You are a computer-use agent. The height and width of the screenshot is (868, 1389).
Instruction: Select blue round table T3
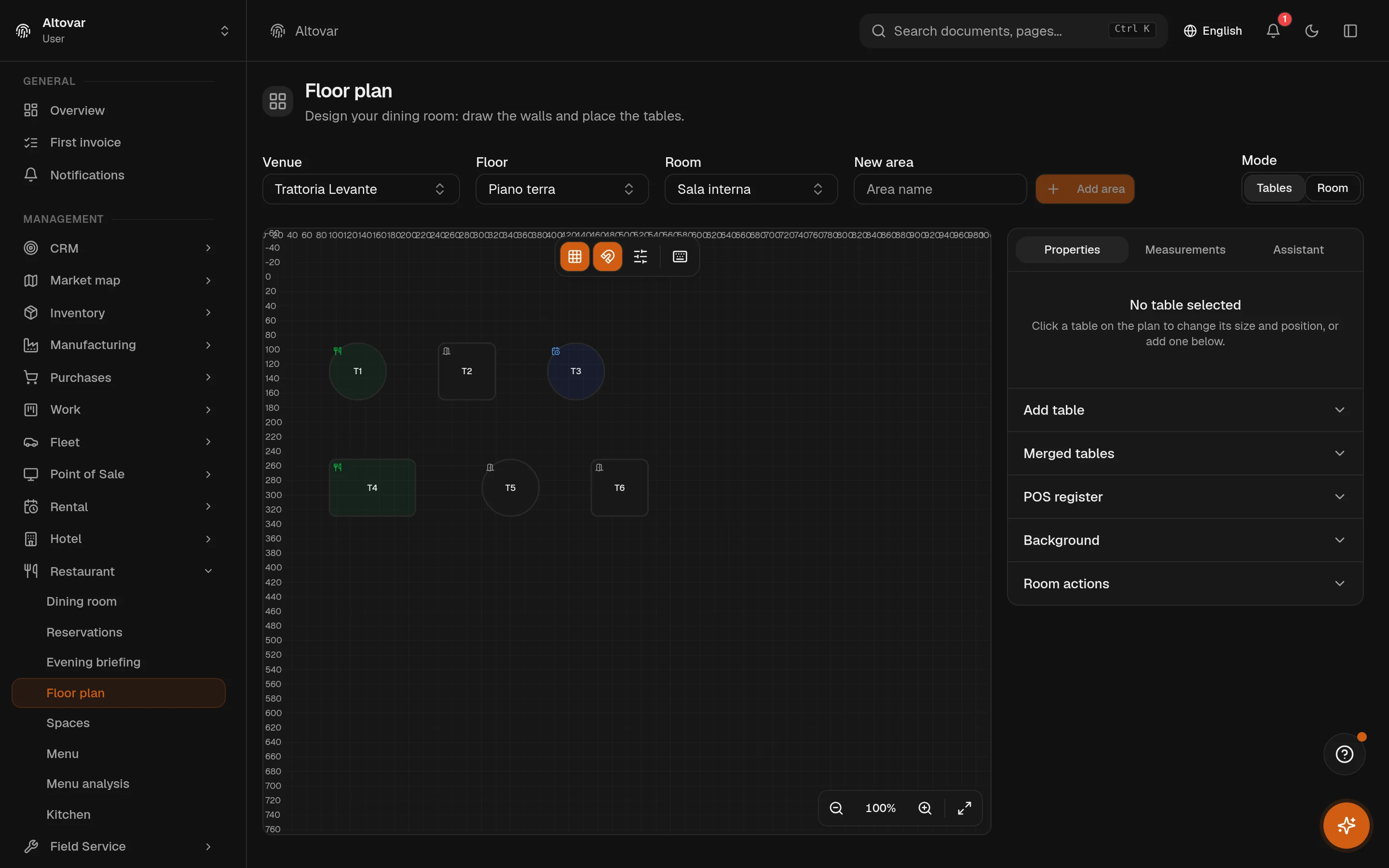tap(576, 371)
